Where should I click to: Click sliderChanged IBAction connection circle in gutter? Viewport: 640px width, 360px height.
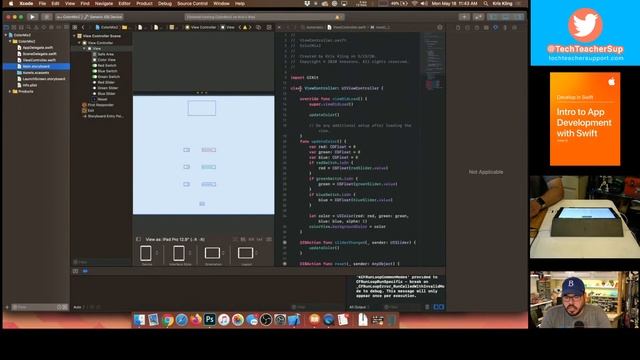point(284,242)
